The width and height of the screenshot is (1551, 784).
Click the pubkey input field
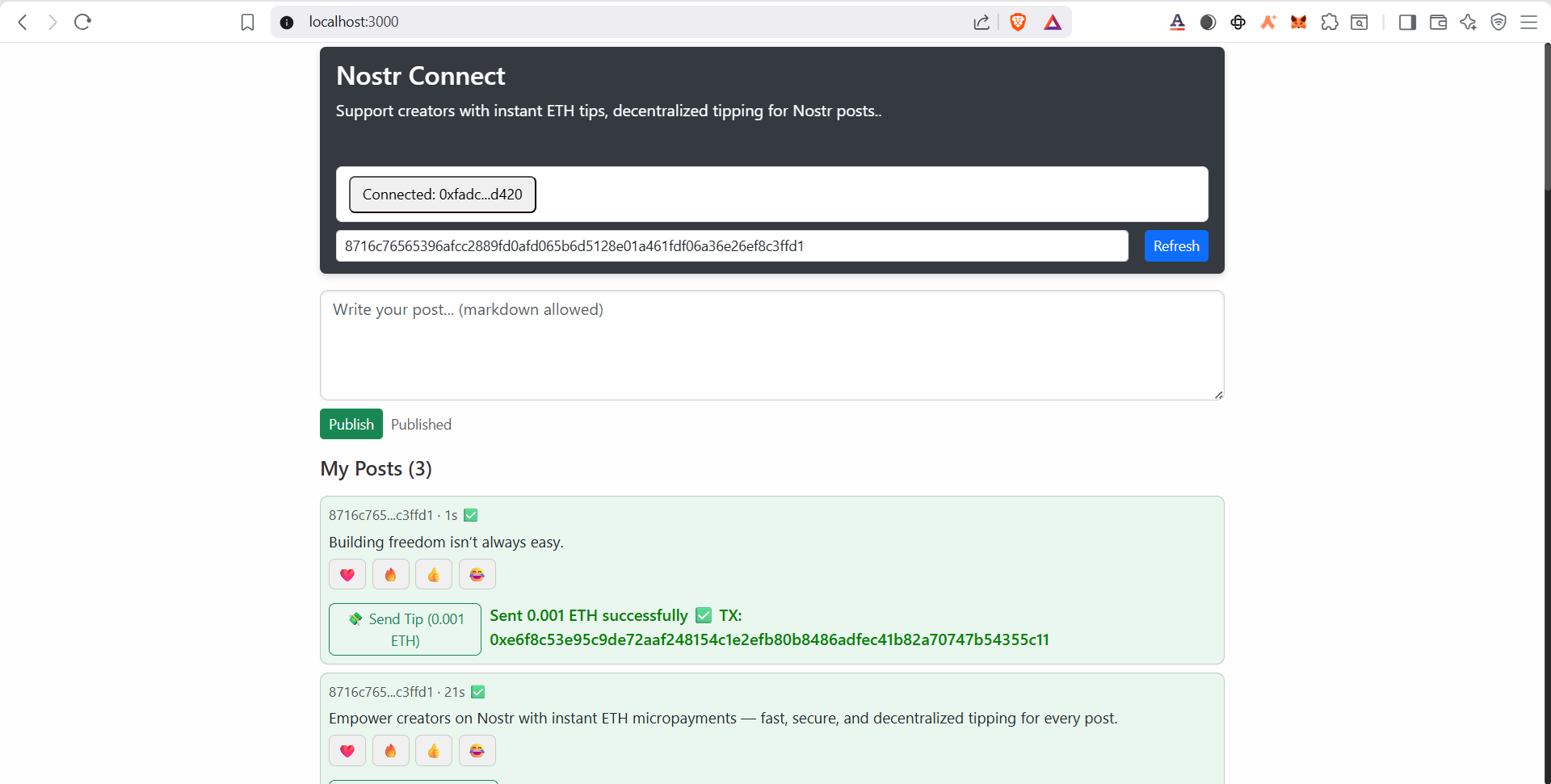point(732,245)
